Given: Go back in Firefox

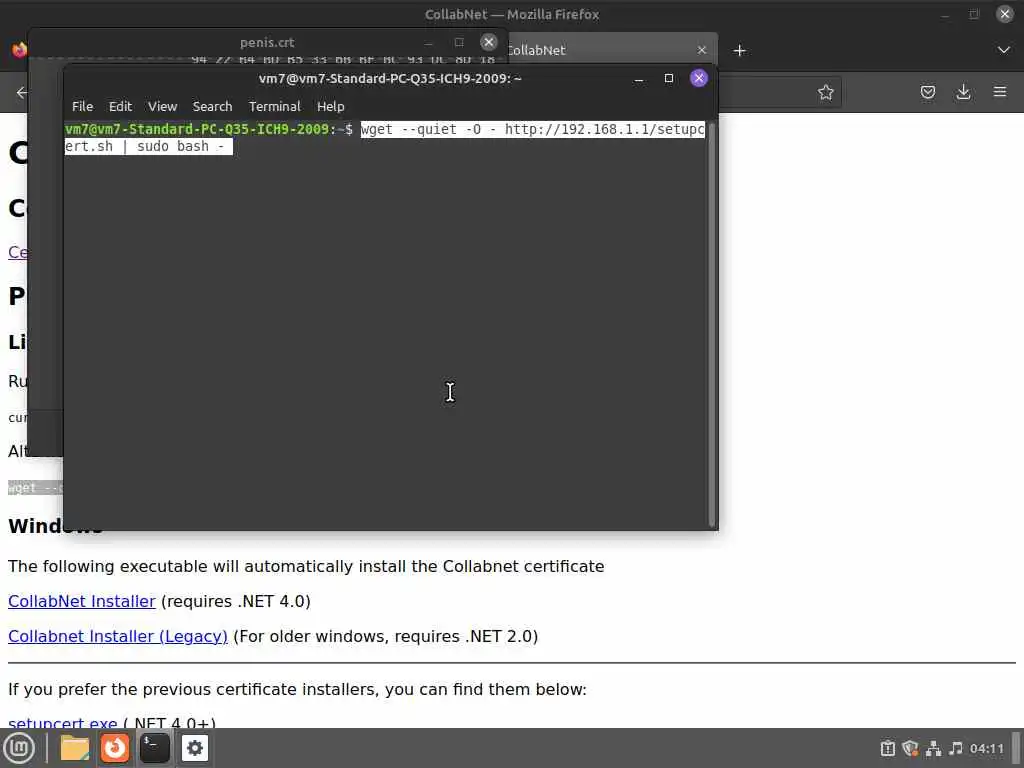Looking at the screenshot, I should point(22,92).
